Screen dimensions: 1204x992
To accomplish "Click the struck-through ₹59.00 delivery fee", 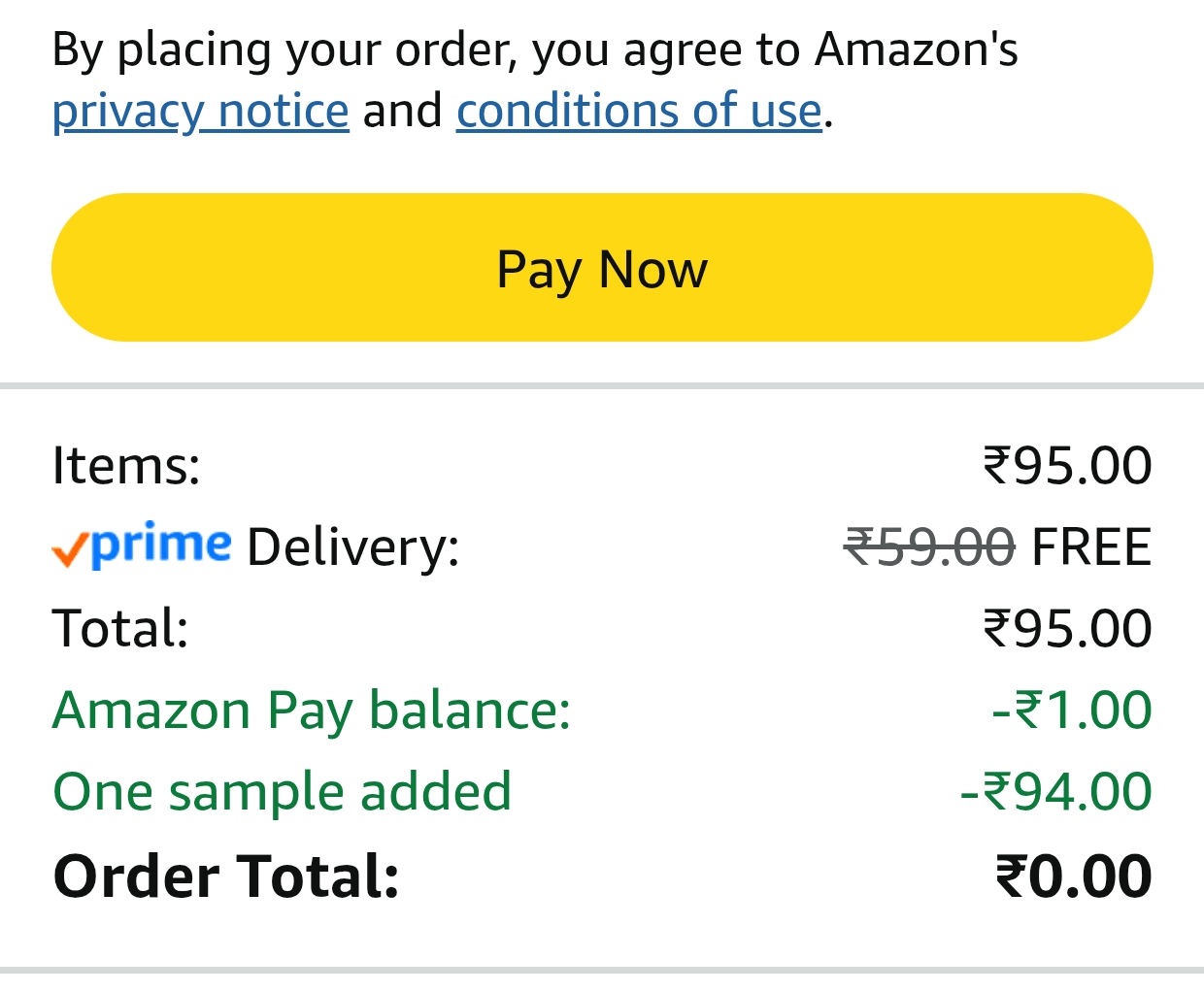I will click(929, 546).
